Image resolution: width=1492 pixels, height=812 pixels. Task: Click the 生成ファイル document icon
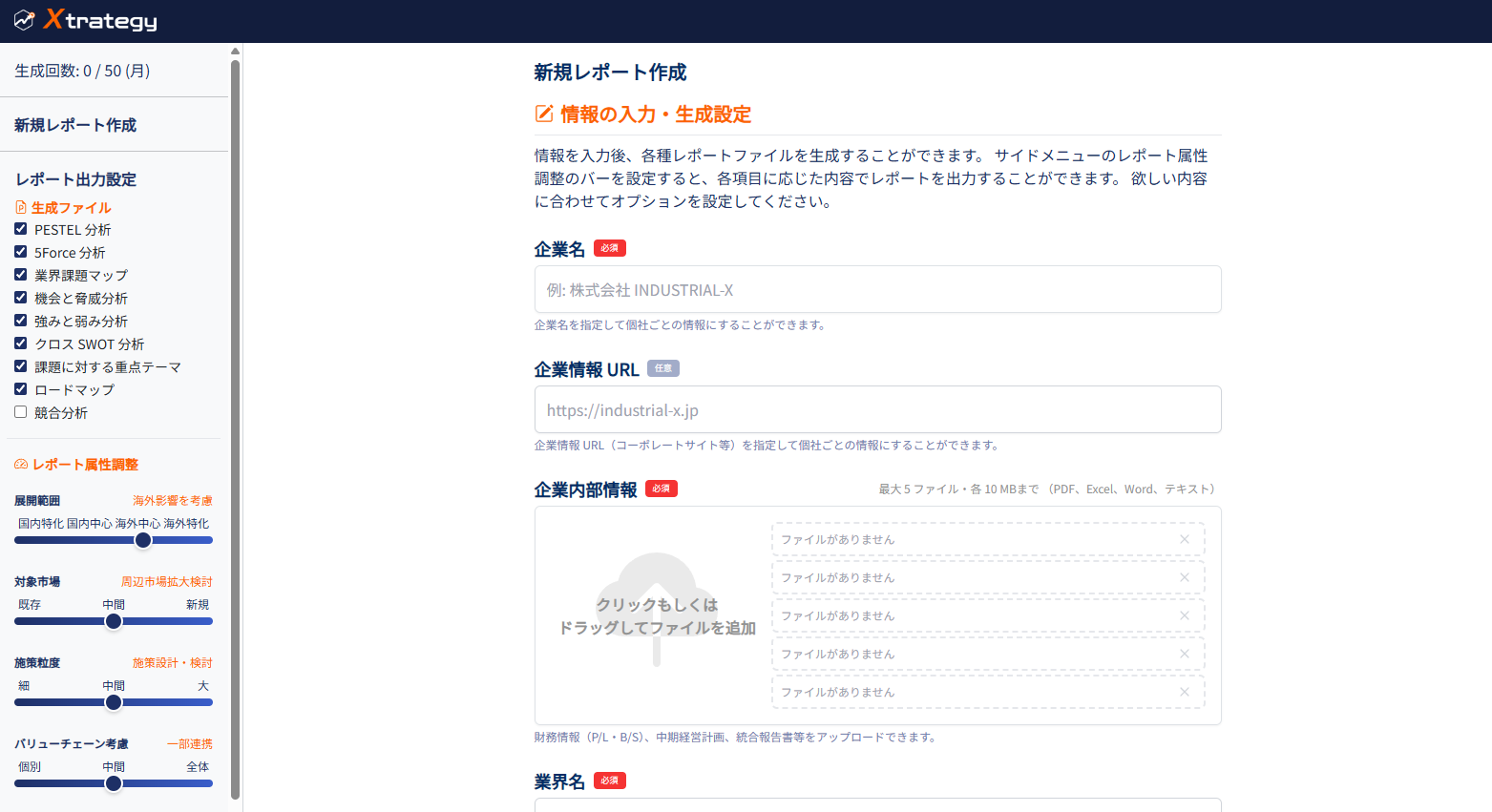pyautogui.click(x=21, y=207)
